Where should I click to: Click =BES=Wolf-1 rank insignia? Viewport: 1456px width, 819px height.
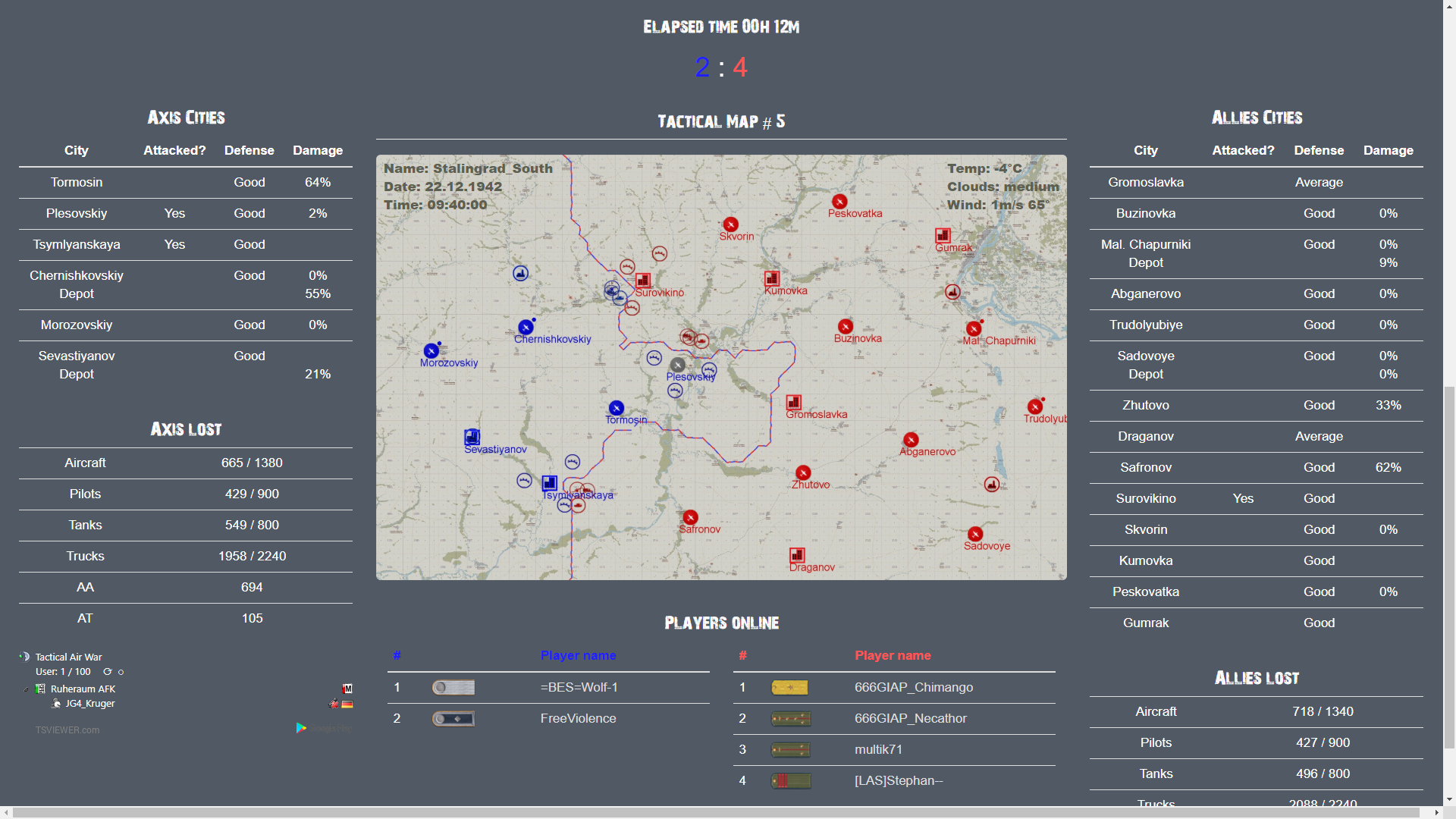point(453,687)
